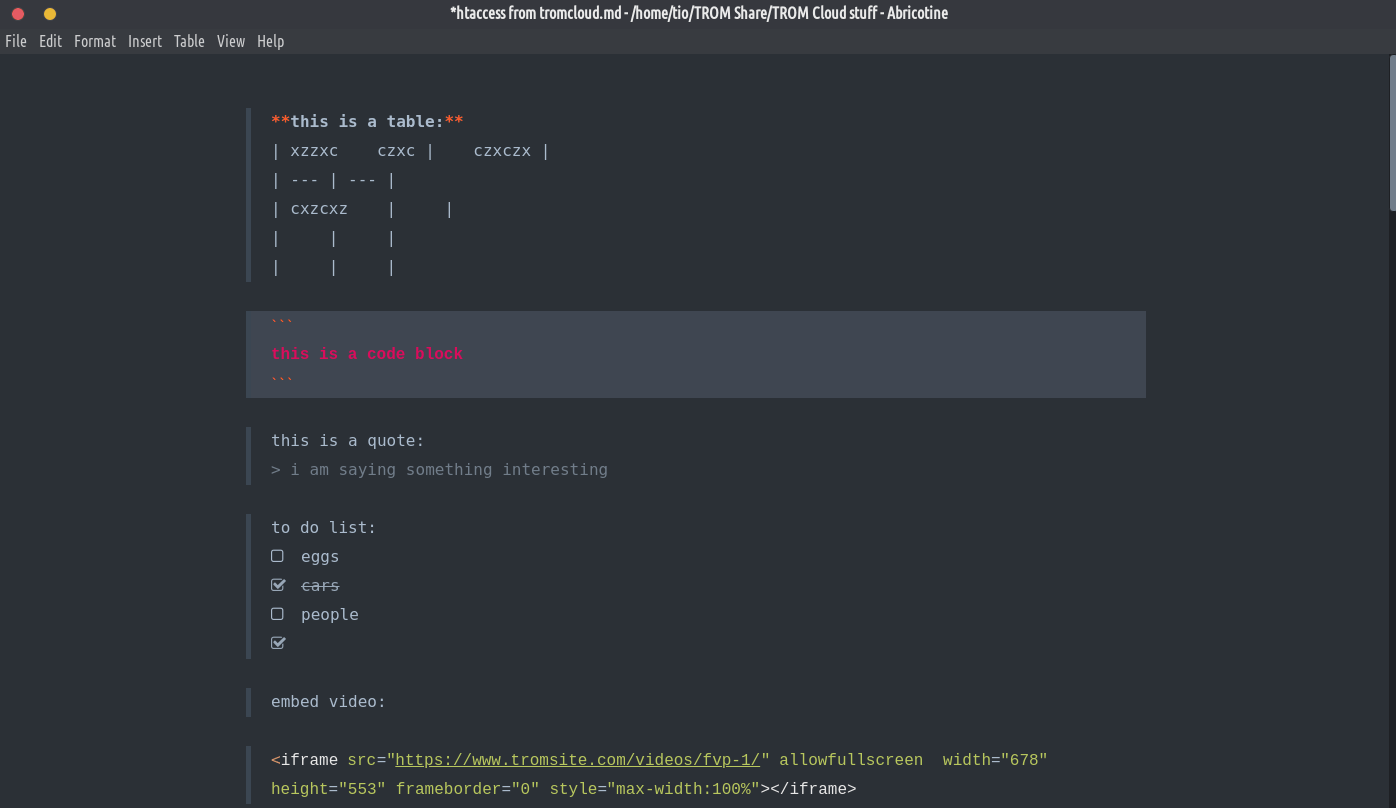Open the Help menu
Image resolution: width=1396 pixels, height=808 pixels.
(271, 41)
